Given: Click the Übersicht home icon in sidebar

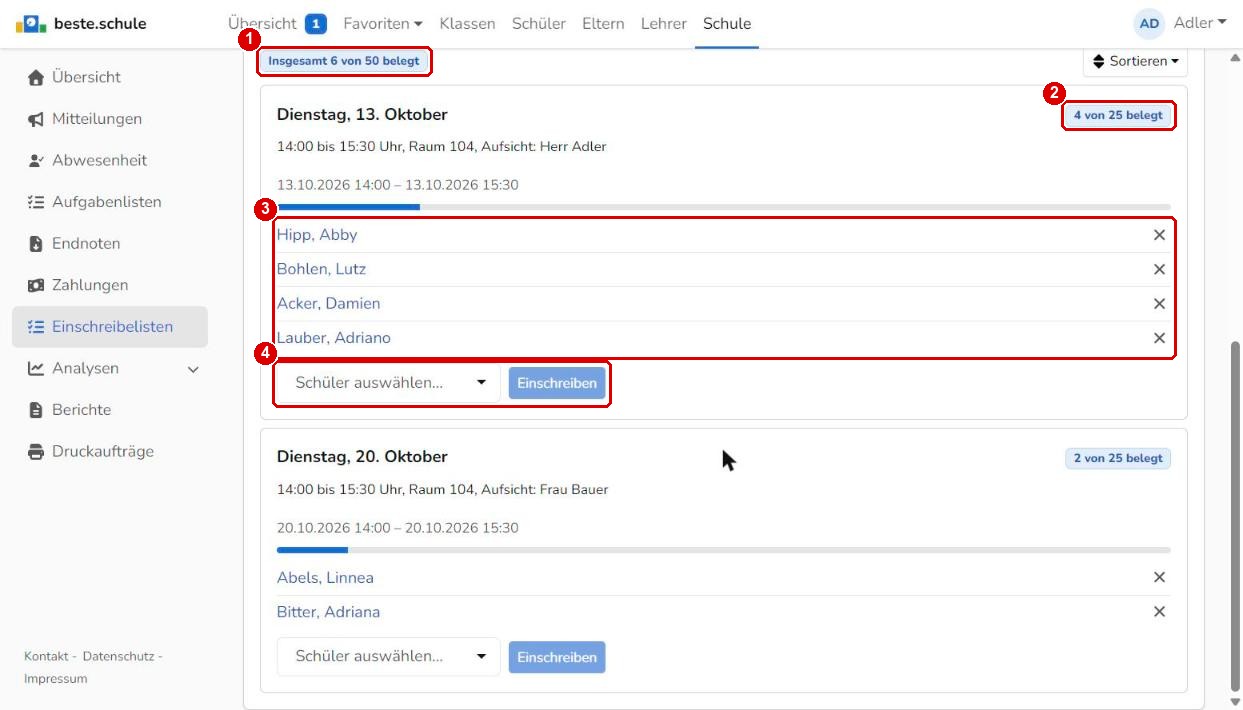Looking at the screenshot, I should (x=36, y=77).
